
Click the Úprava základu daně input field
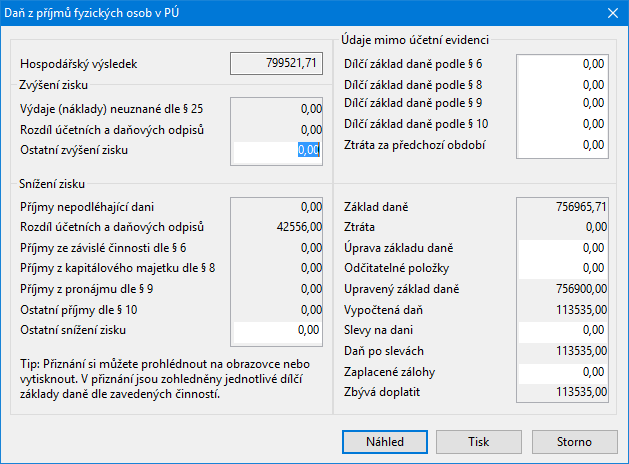tap(563, 248)
